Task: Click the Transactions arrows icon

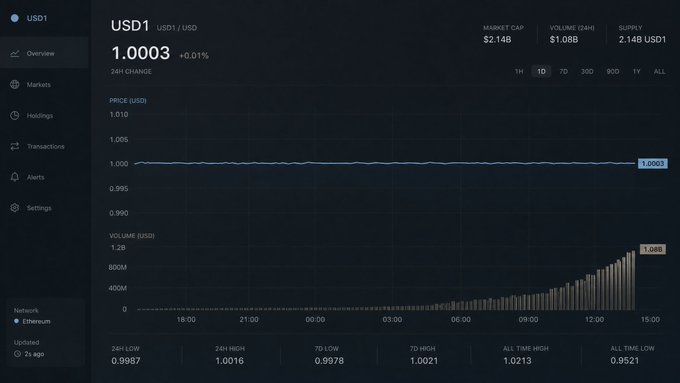Action: point(15,146)
